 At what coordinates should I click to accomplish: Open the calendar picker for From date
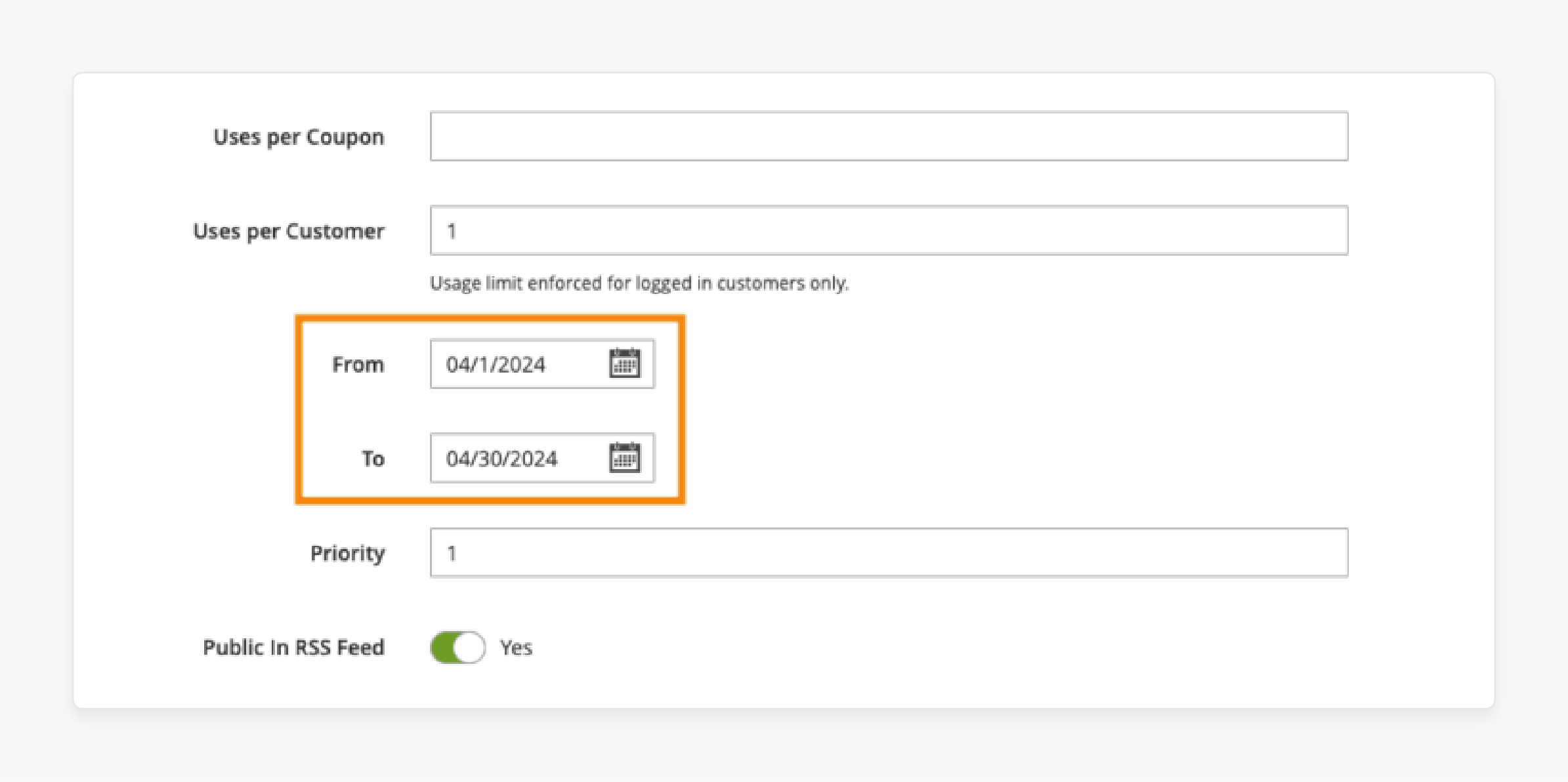tap(625, 363)
